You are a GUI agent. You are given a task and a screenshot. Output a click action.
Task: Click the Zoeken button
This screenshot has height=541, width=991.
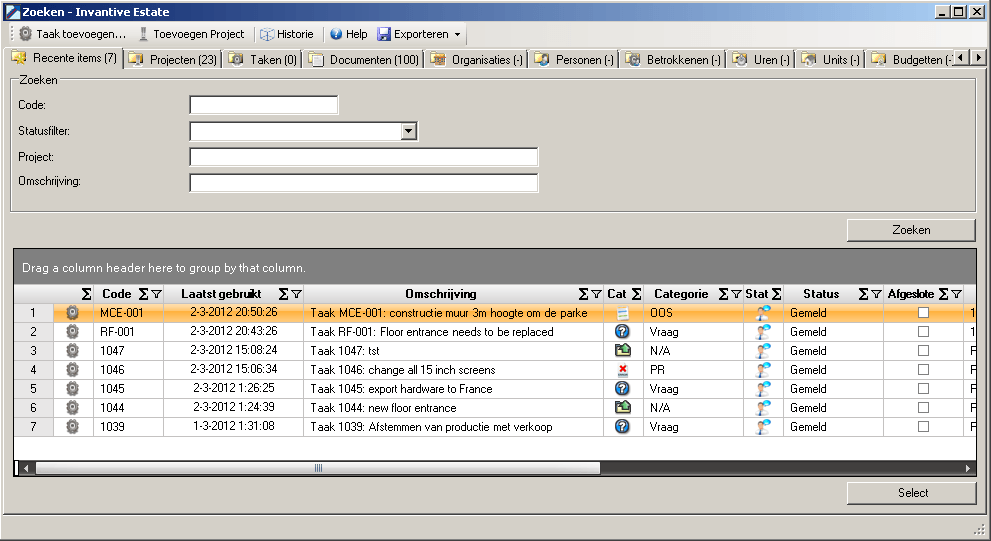click(911, 230)
